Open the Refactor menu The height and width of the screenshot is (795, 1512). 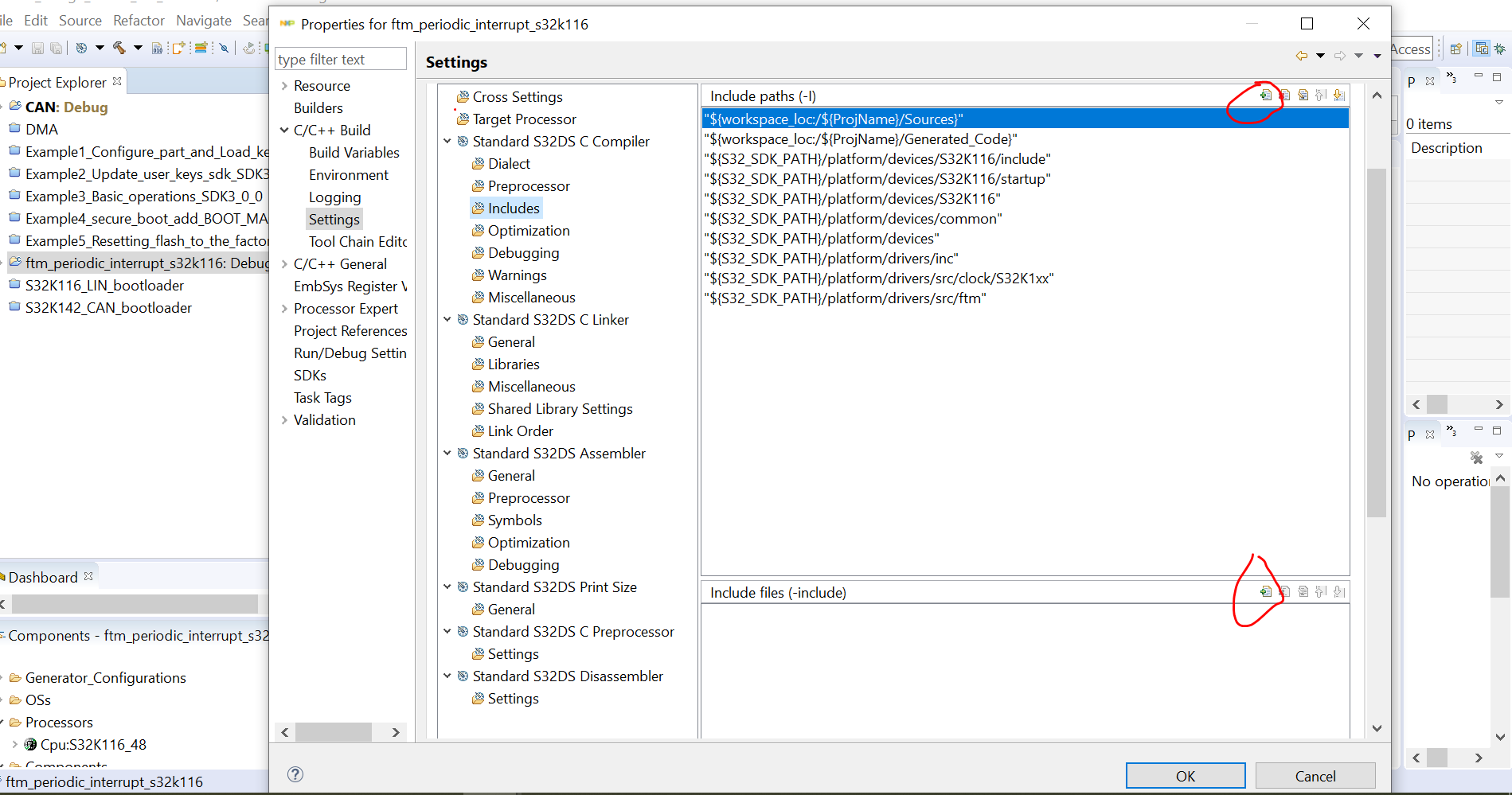(x=139, y=20)
